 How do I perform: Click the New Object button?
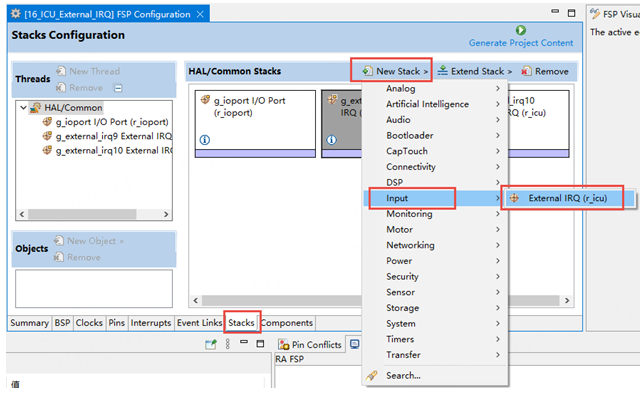(89, 241)
